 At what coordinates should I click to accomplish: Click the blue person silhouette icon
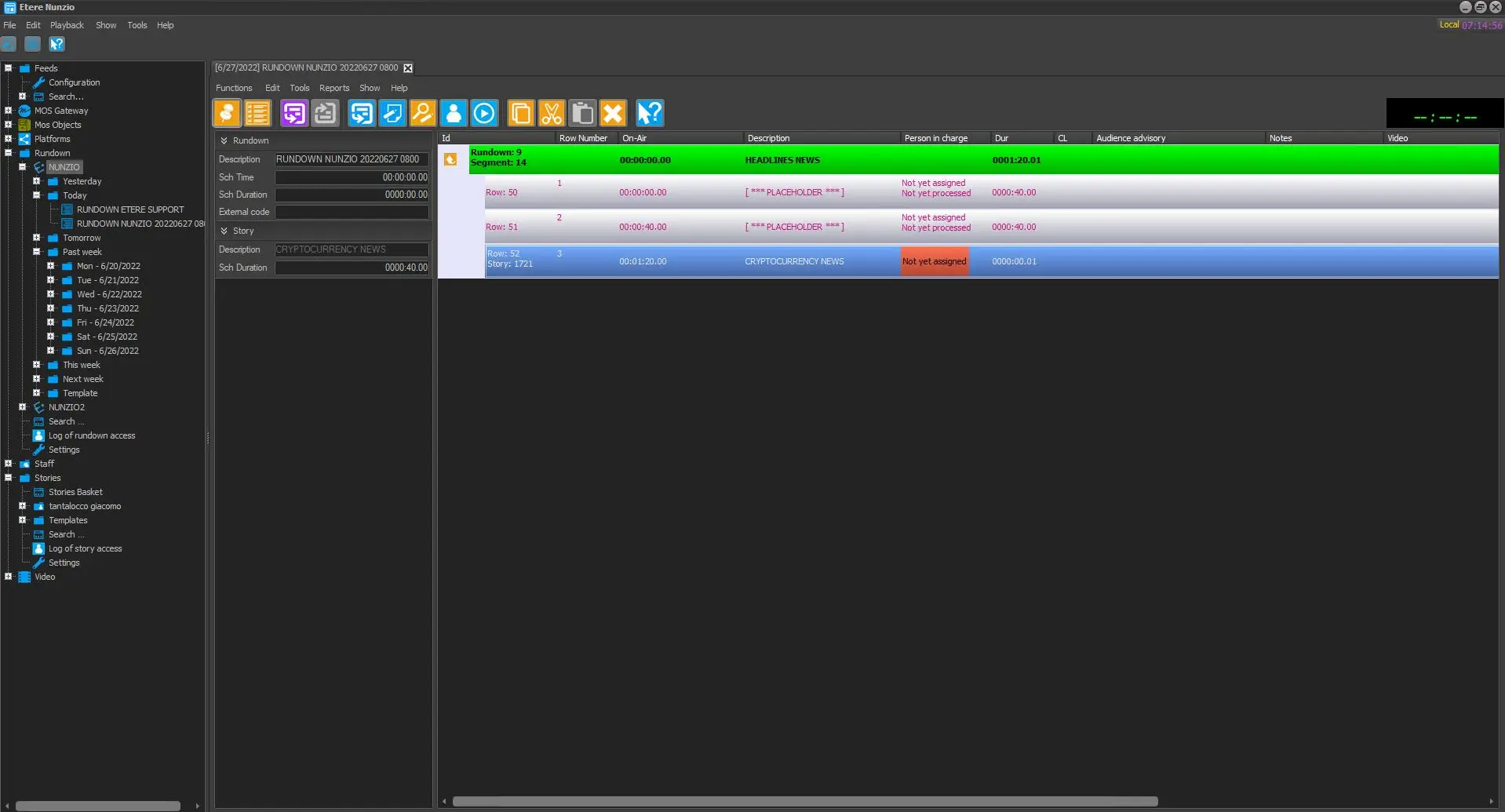point(454,114)
